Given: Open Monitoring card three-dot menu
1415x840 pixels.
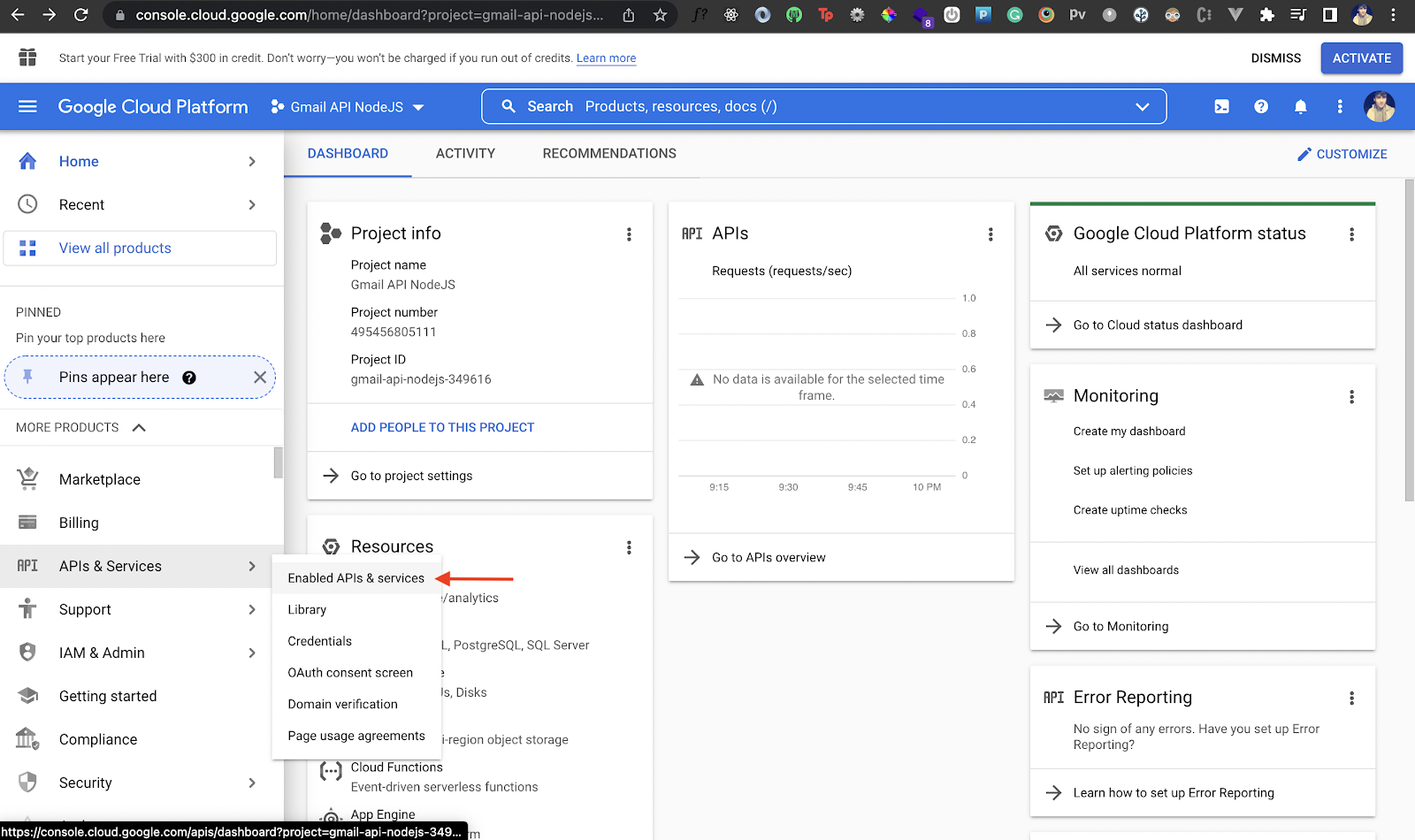Looking at the screenshot, I should pos(1351,397).
